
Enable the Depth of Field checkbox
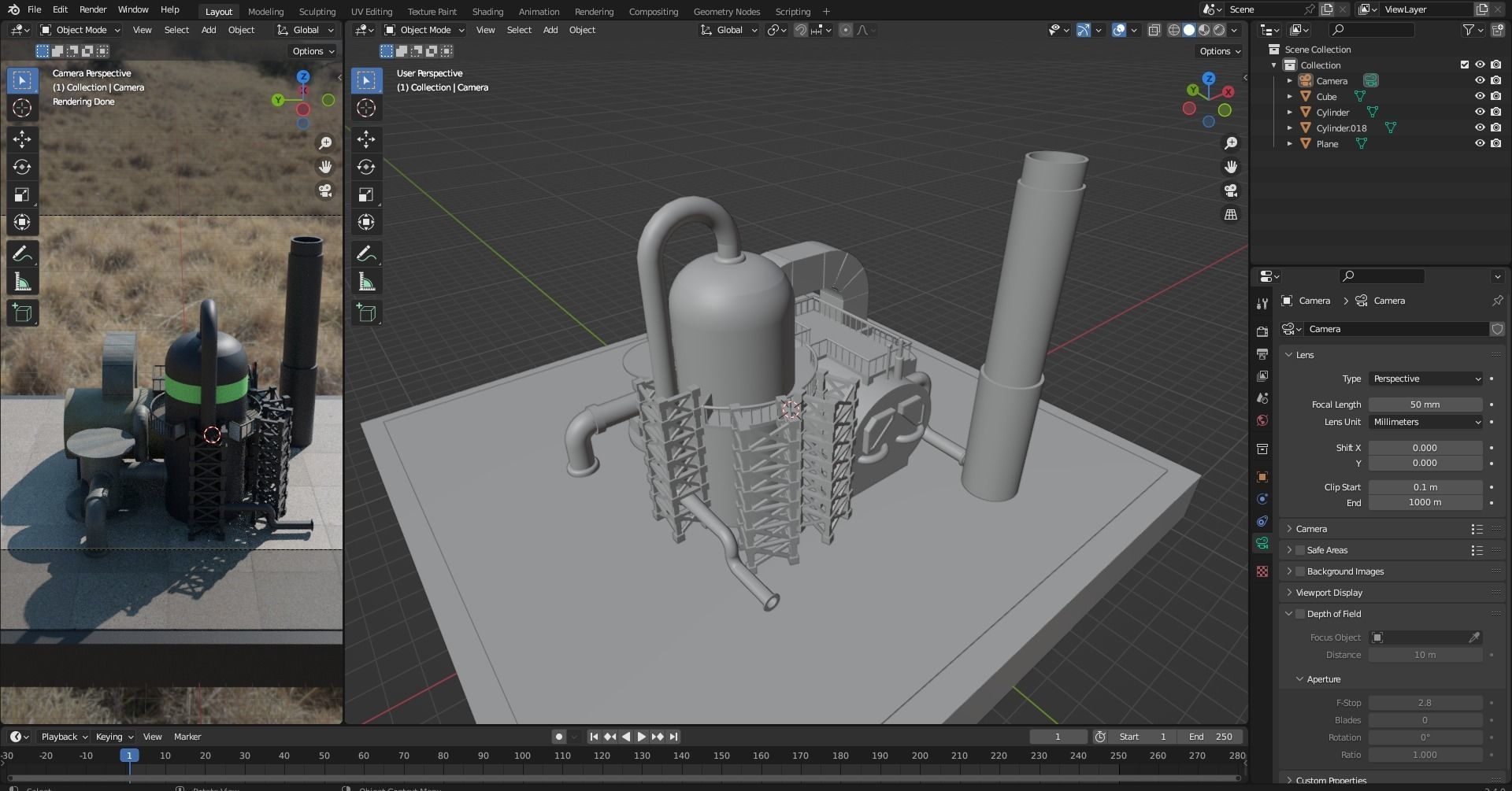click(x=1300, y=614)
